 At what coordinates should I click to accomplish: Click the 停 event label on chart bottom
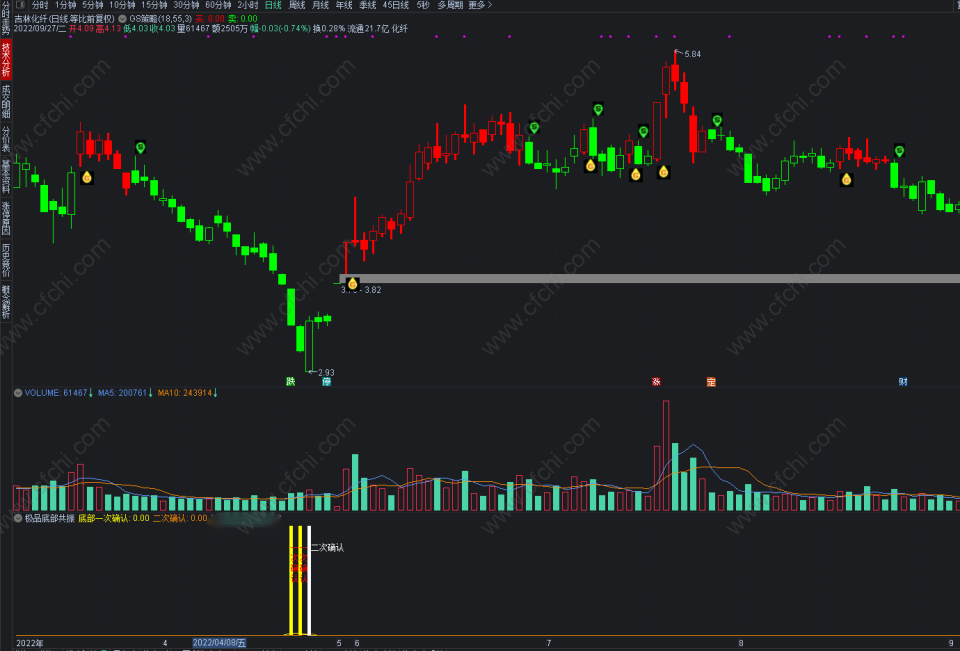(326, 382)
